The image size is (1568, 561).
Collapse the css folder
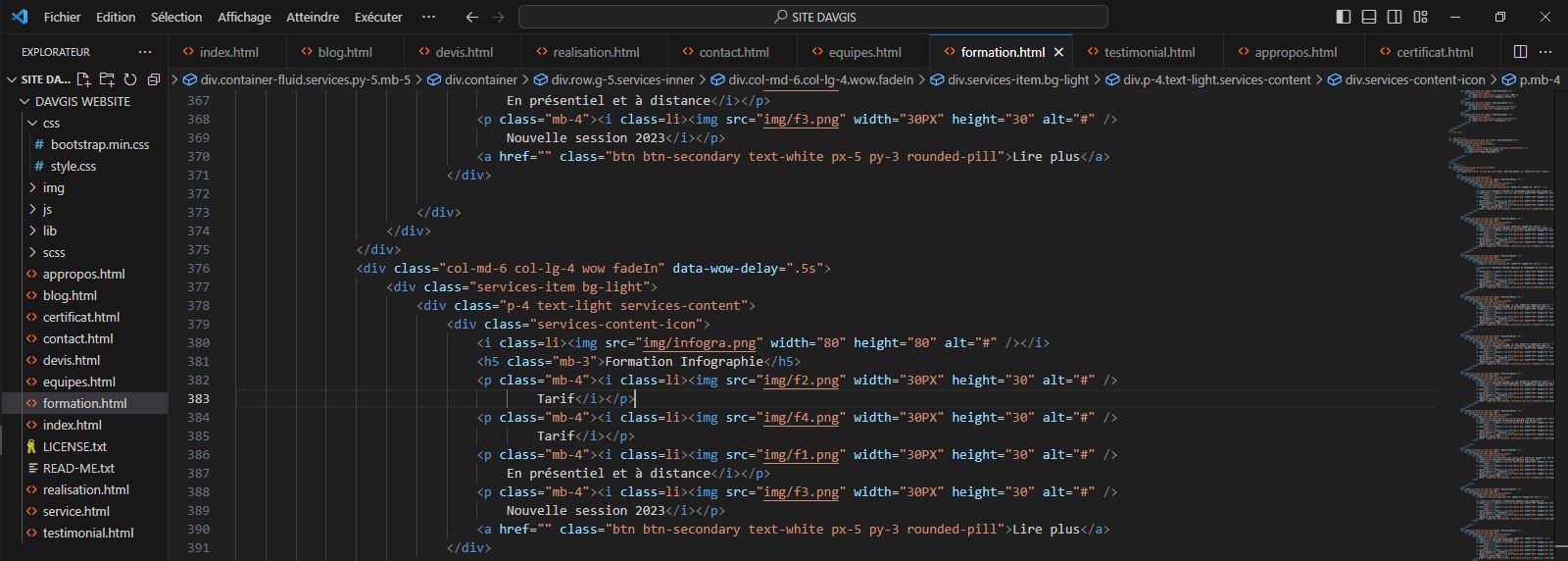click(33, 123)
